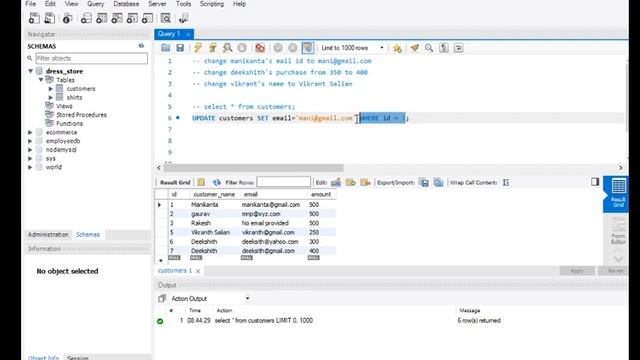The height and width of the screenshot is (360, 640).
Task: Create new schema toolbar icon
Action: coord(86,18)
